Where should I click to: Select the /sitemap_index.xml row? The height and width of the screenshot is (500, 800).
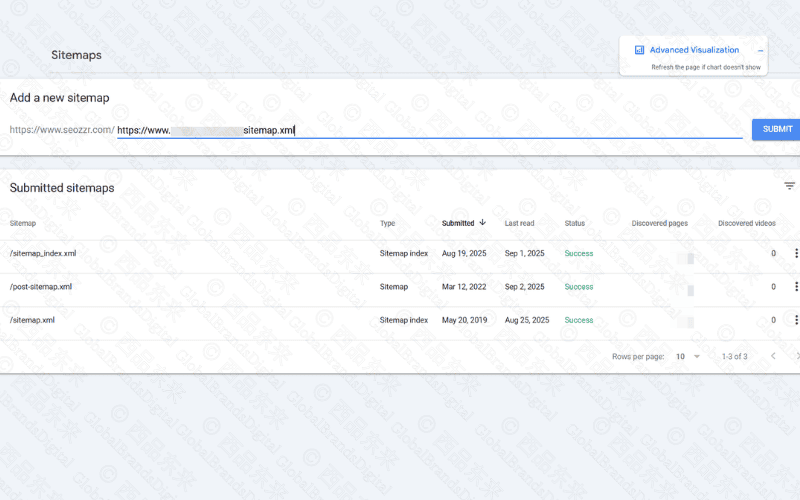coord(43,254)
